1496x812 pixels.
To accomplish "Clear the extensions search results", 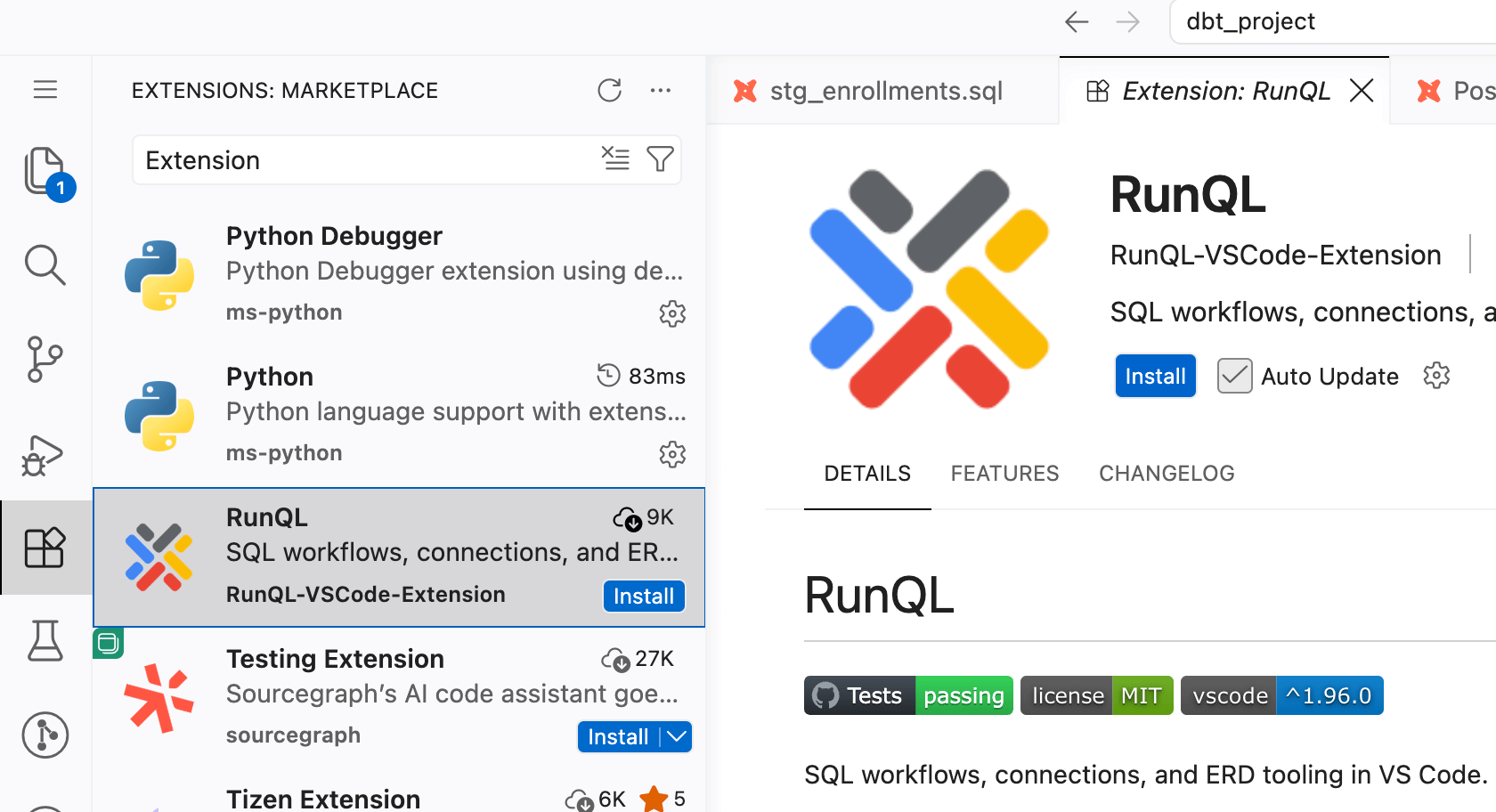I will (615, 159).
